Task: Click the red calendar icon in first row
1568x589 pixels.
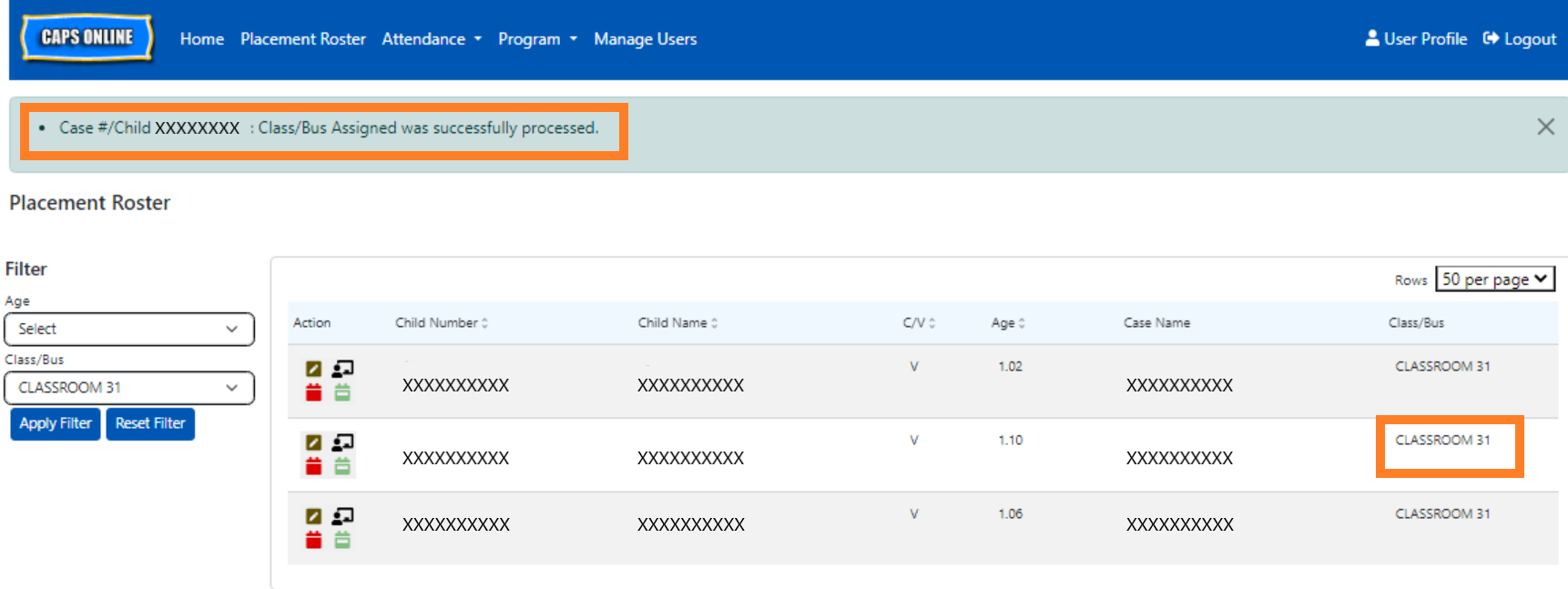Action: tap(313, 393)
